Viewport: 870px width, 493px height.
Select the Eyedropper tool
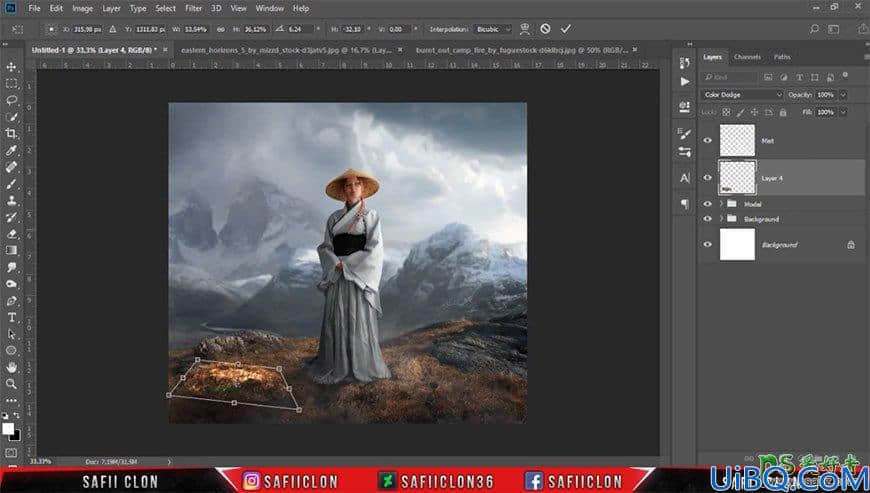point(11,150)
